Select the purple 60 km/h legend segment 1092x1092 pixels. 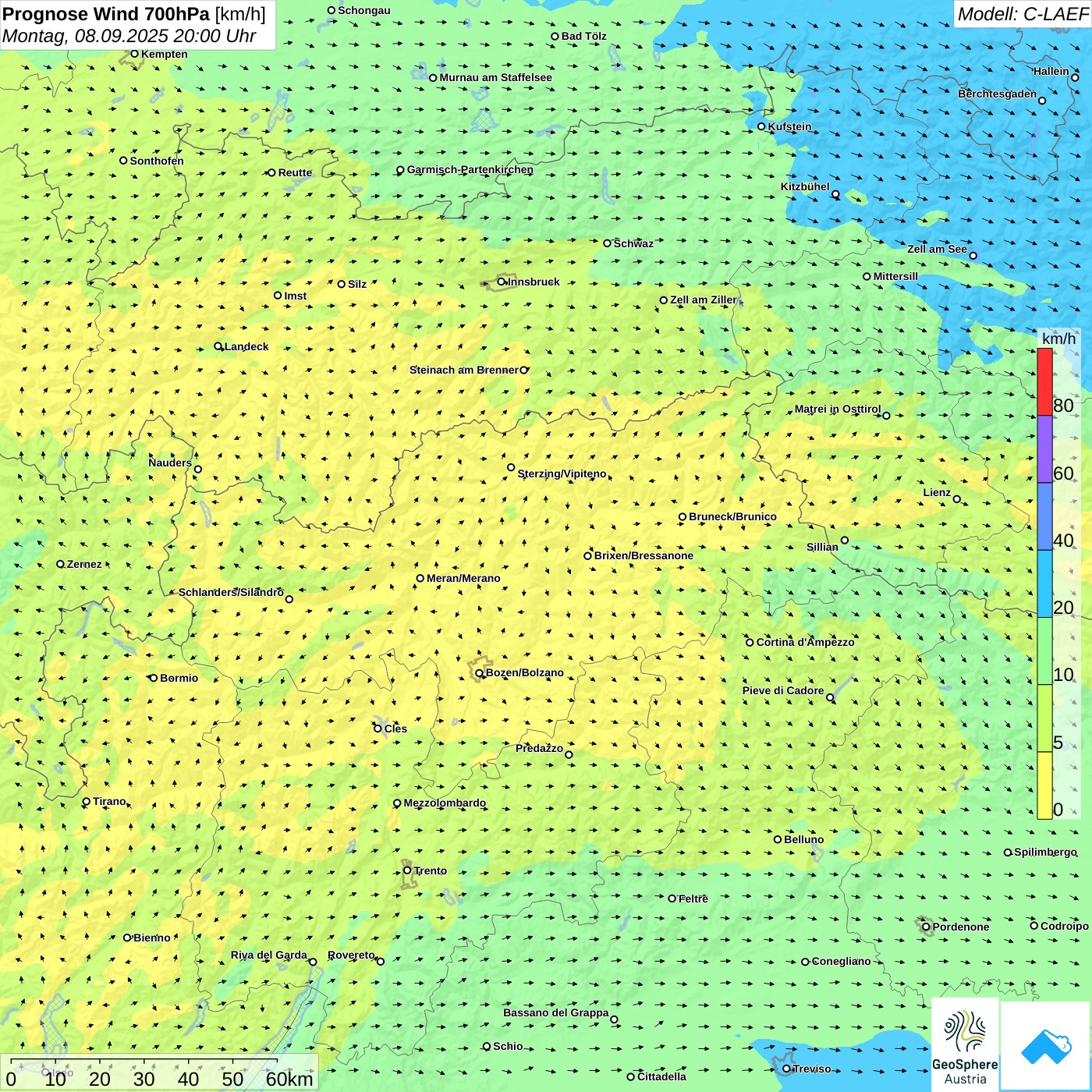click(x=1044, y=449)
